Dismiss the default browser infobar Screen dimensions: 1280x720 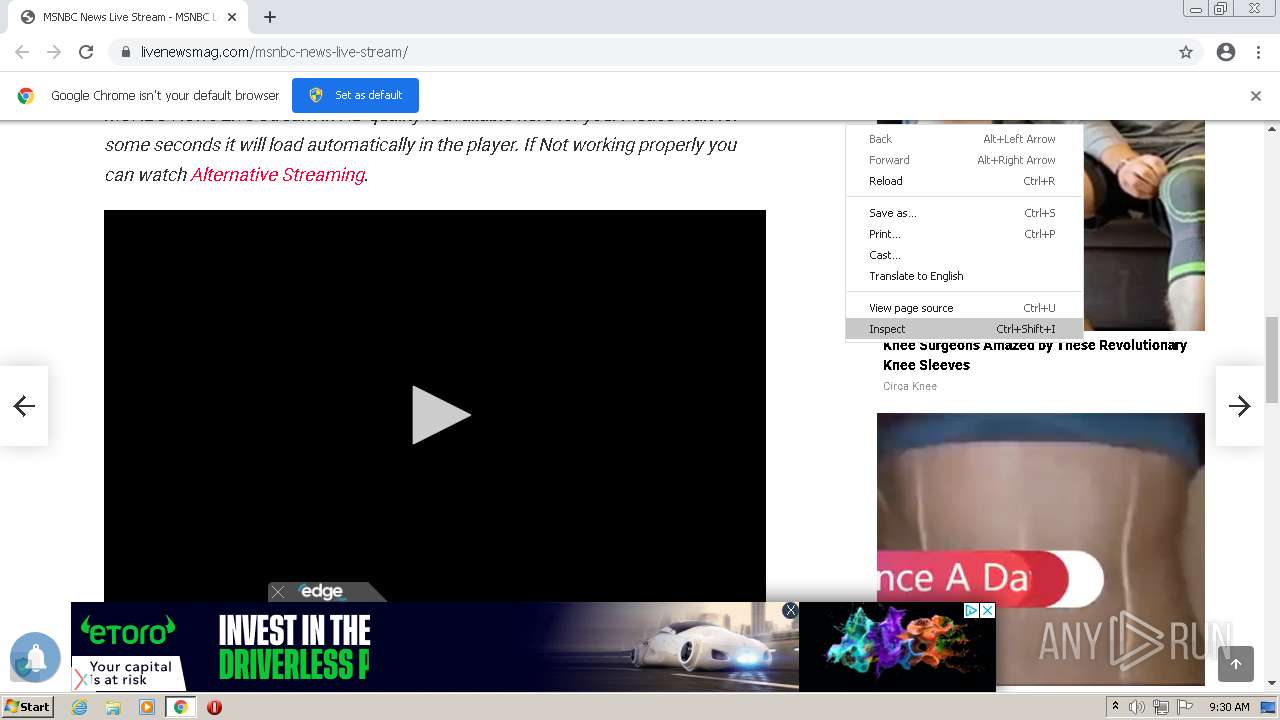tap(1256, 96)
